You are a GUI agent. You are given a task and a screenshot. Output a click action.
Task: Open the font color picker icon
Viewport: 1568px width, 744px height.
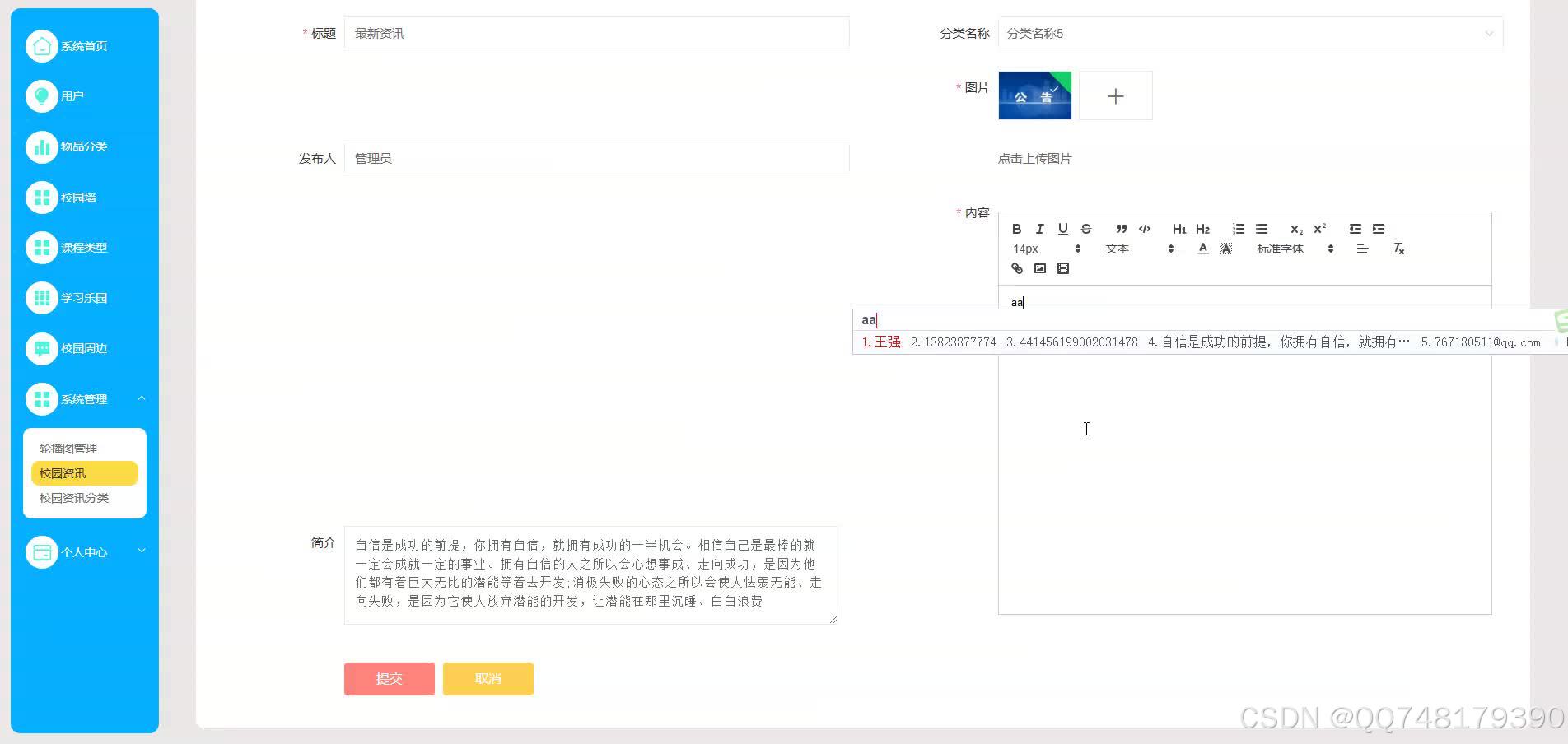(x=1202, y=249)
